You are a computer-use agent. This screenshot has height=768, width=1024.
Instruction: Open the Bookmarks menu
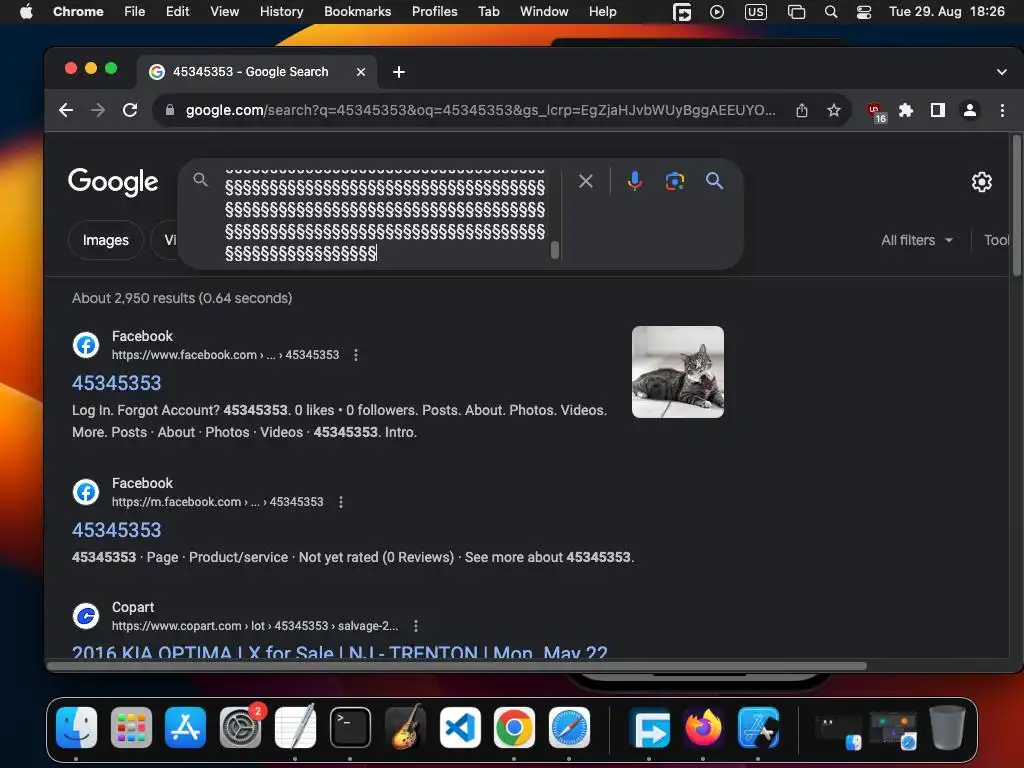pos(357,12)
